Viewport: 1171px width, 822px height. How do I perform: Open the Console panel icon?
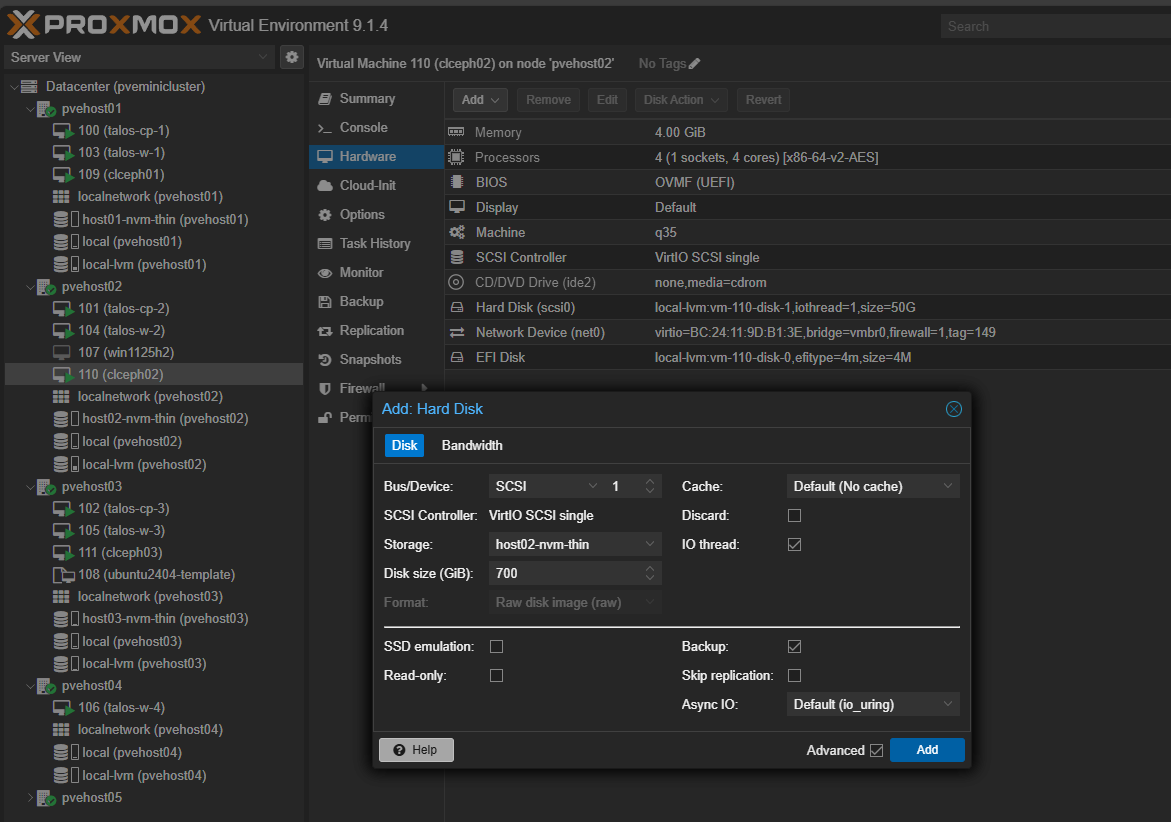pyautogui.click(x=324, y=128)
